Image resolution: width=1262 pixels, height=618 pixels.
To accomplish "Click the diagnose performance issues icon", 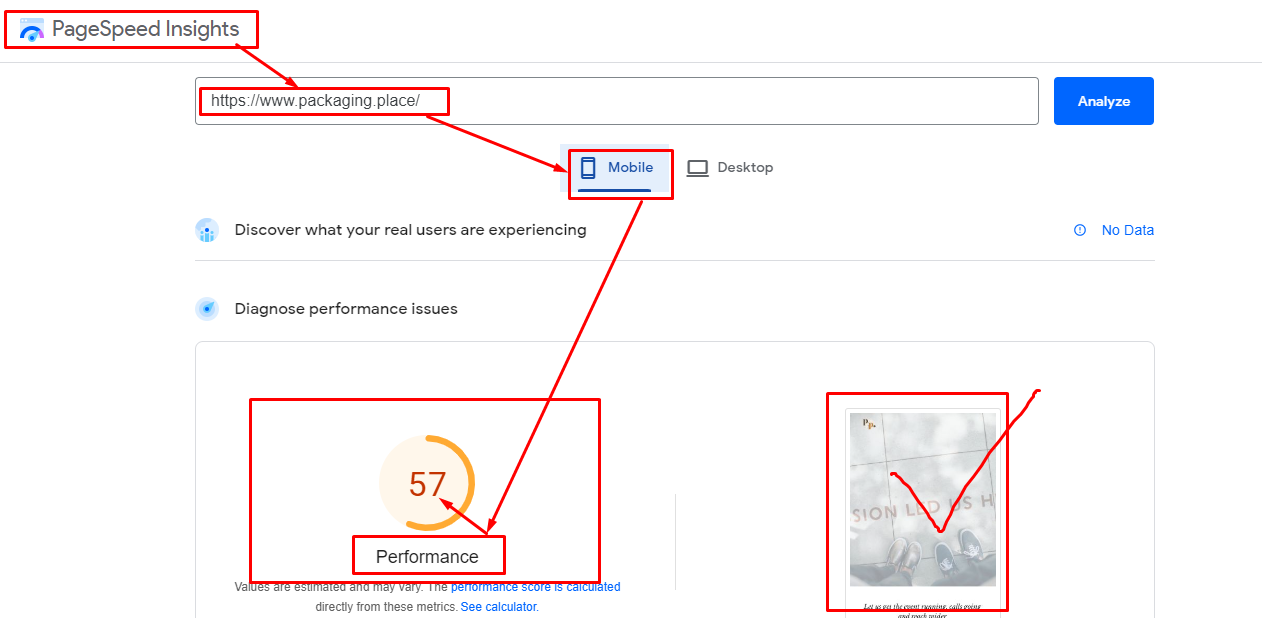I will coord(207,309).
